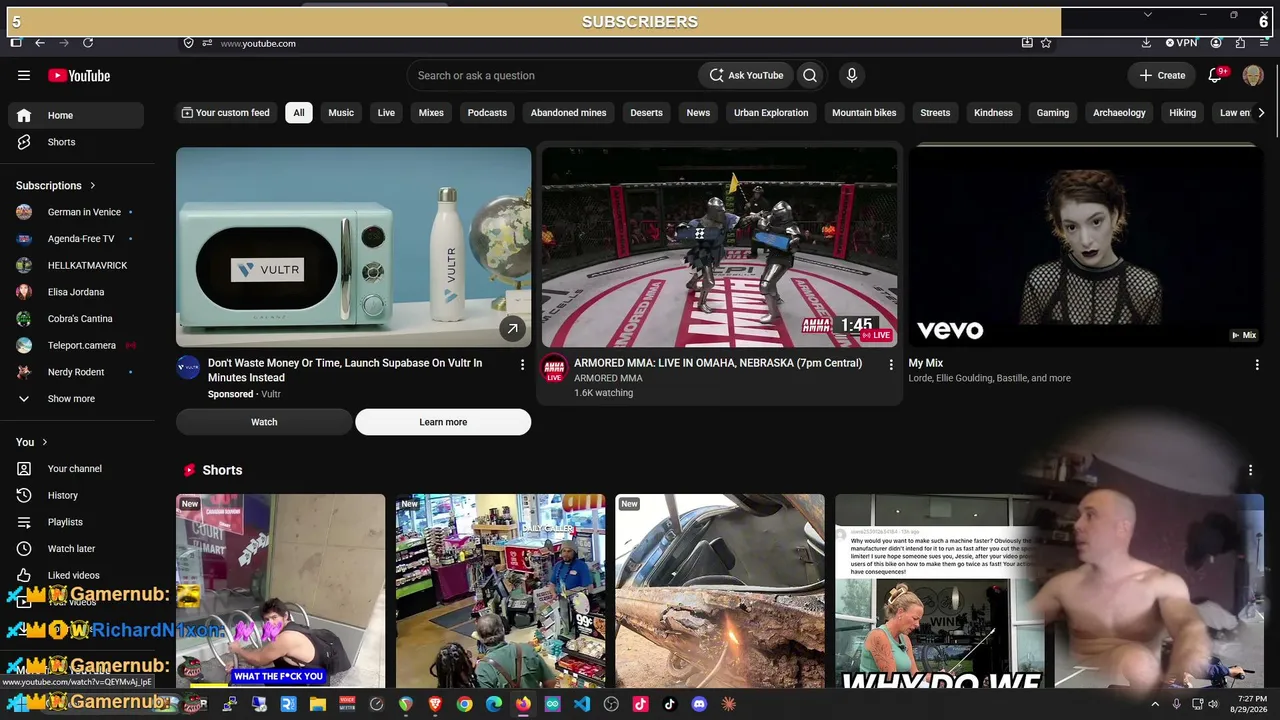Select the Live filter chip
This screenshot has height=720, width=1280.
coord(386,113)
